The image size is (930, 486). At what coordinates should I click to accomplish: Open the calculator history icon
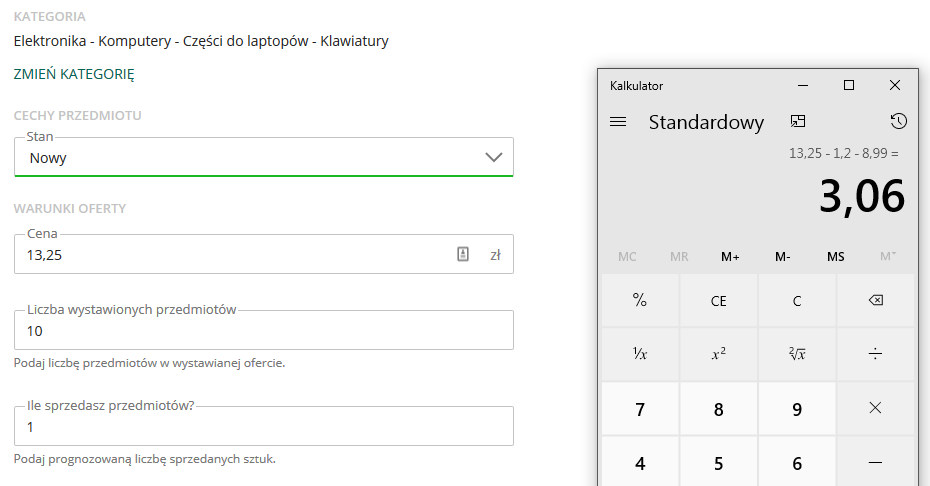[x=898, y=121]
